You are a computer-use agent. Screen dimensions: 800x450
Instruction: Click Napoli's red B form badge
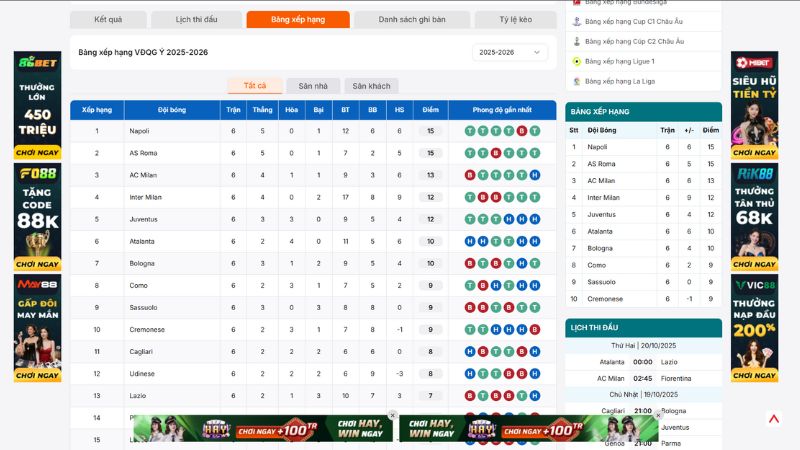coord(522,131)
